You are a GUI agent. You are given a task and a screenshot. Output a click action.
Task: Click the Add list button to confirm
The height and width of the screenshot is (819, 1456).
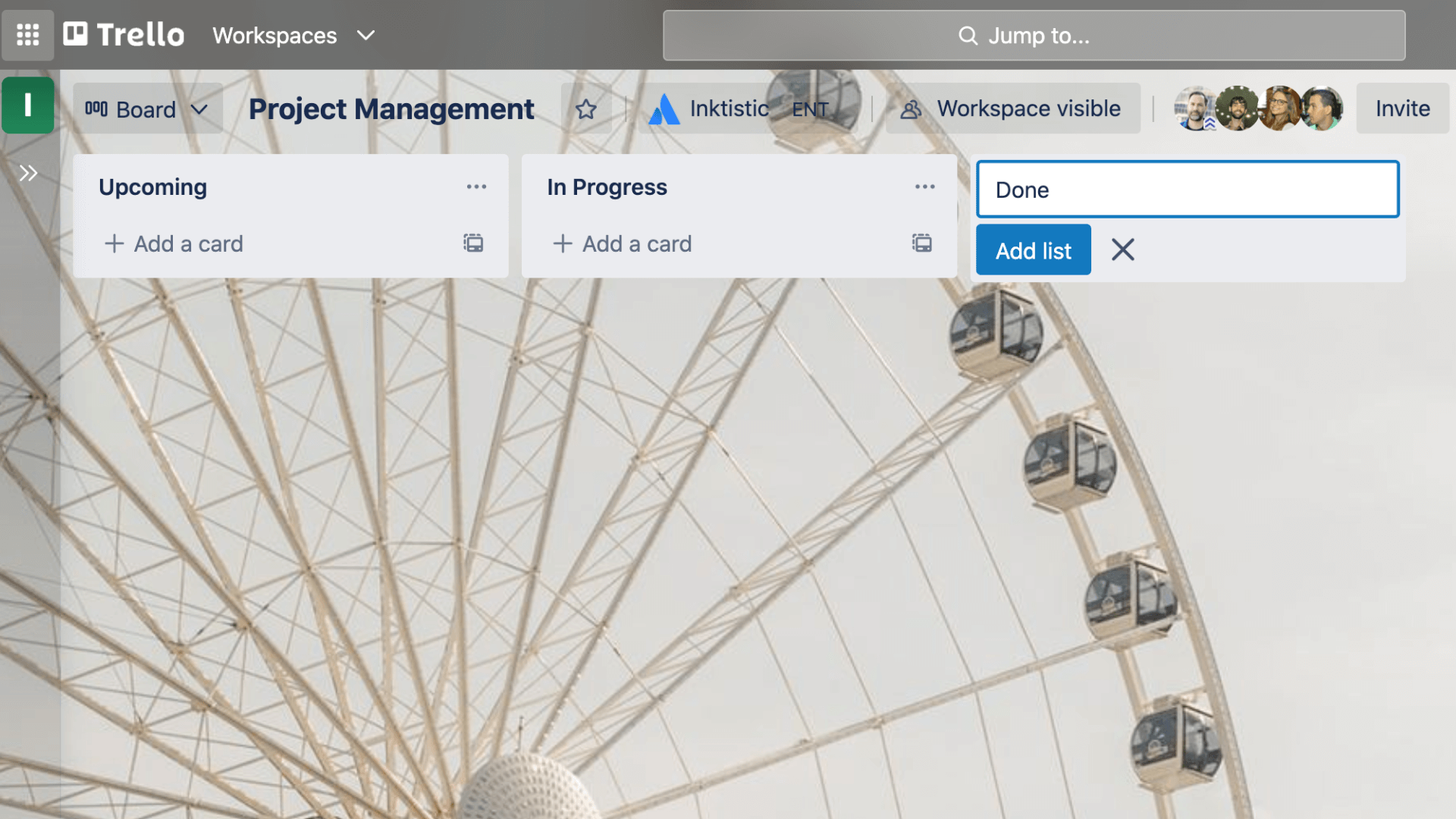(1032, 249)
